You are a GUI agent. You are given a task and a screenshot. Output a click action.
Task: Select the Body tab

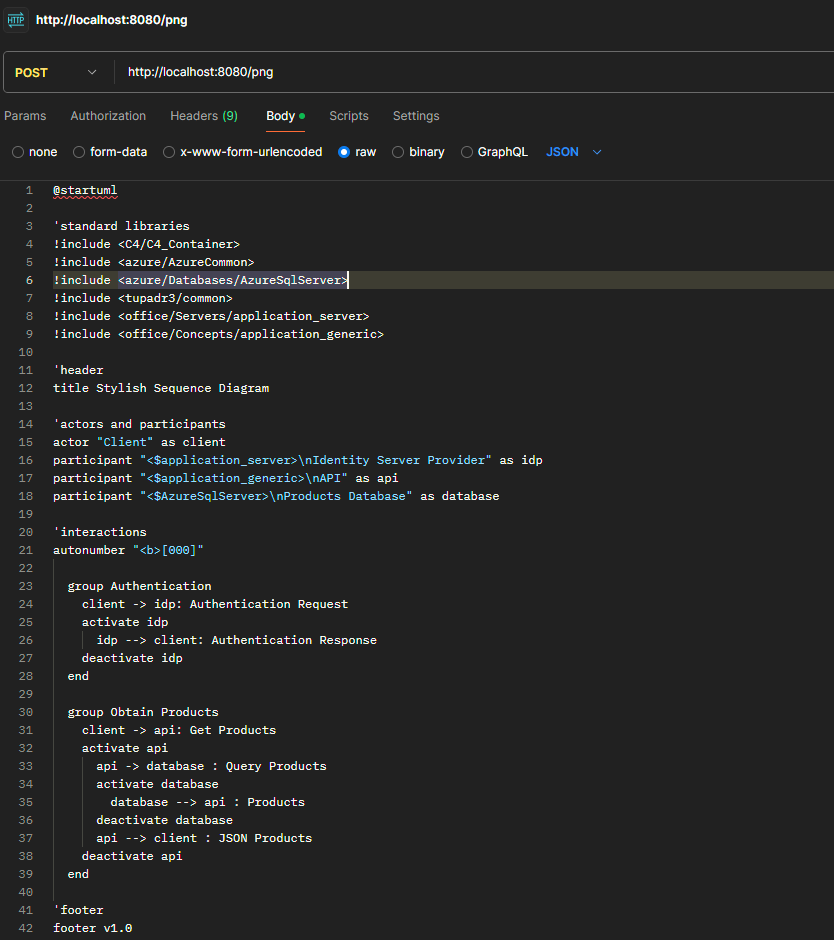tap(285, 116)
